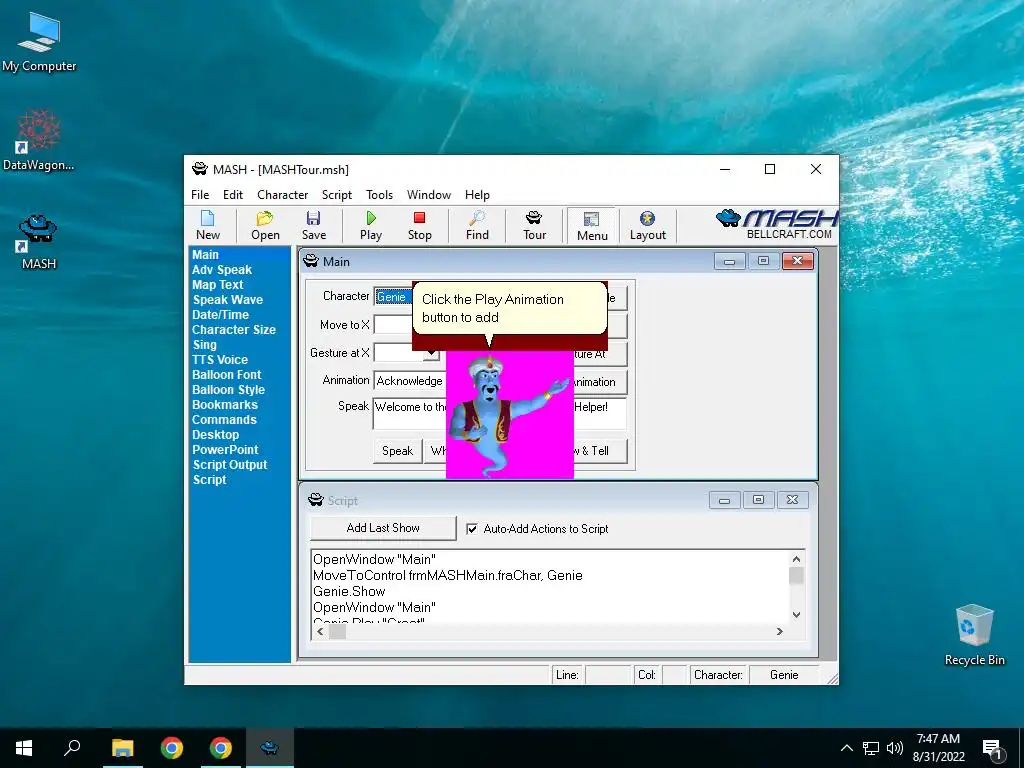Open the Character menu
This screenshot has height=768, width=1024.
pos(282,195)
